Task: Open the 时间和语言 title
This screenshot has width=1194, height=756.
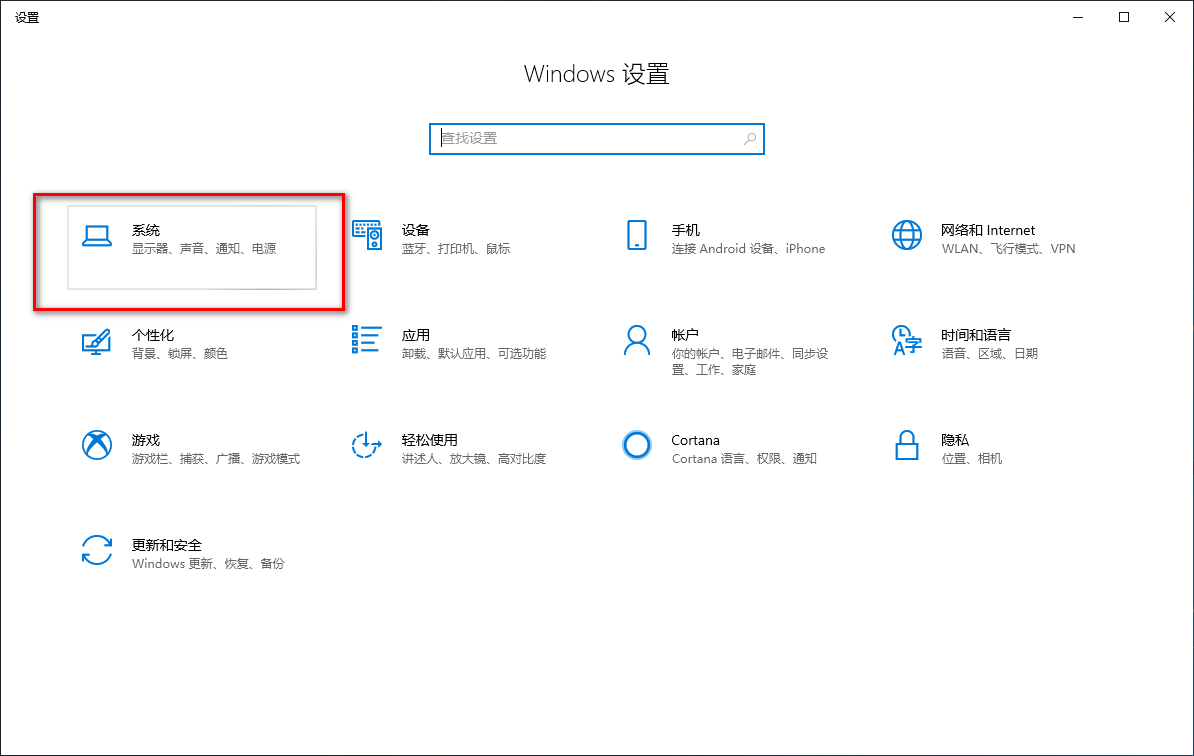Action: [x=976, y=335]
